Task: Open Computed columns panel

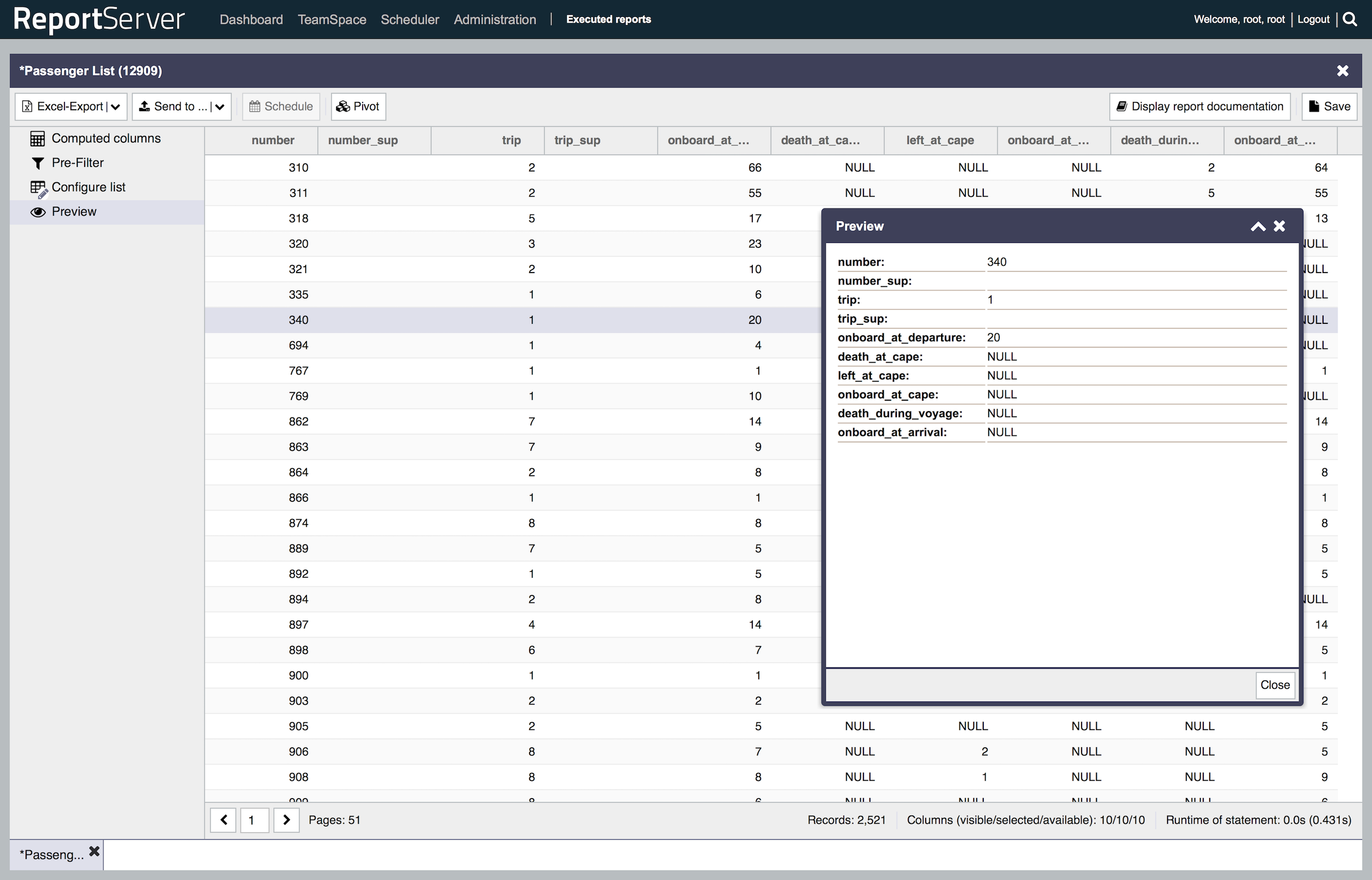Action: [x=106, y=138]
